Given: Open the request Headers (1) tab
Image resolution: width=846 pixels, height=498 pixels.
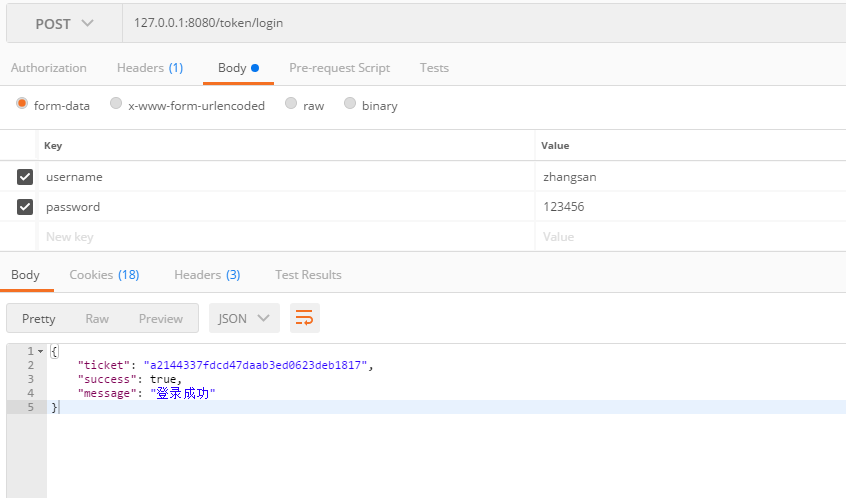Looking at the screenshot, I should (x=150, y=68).
